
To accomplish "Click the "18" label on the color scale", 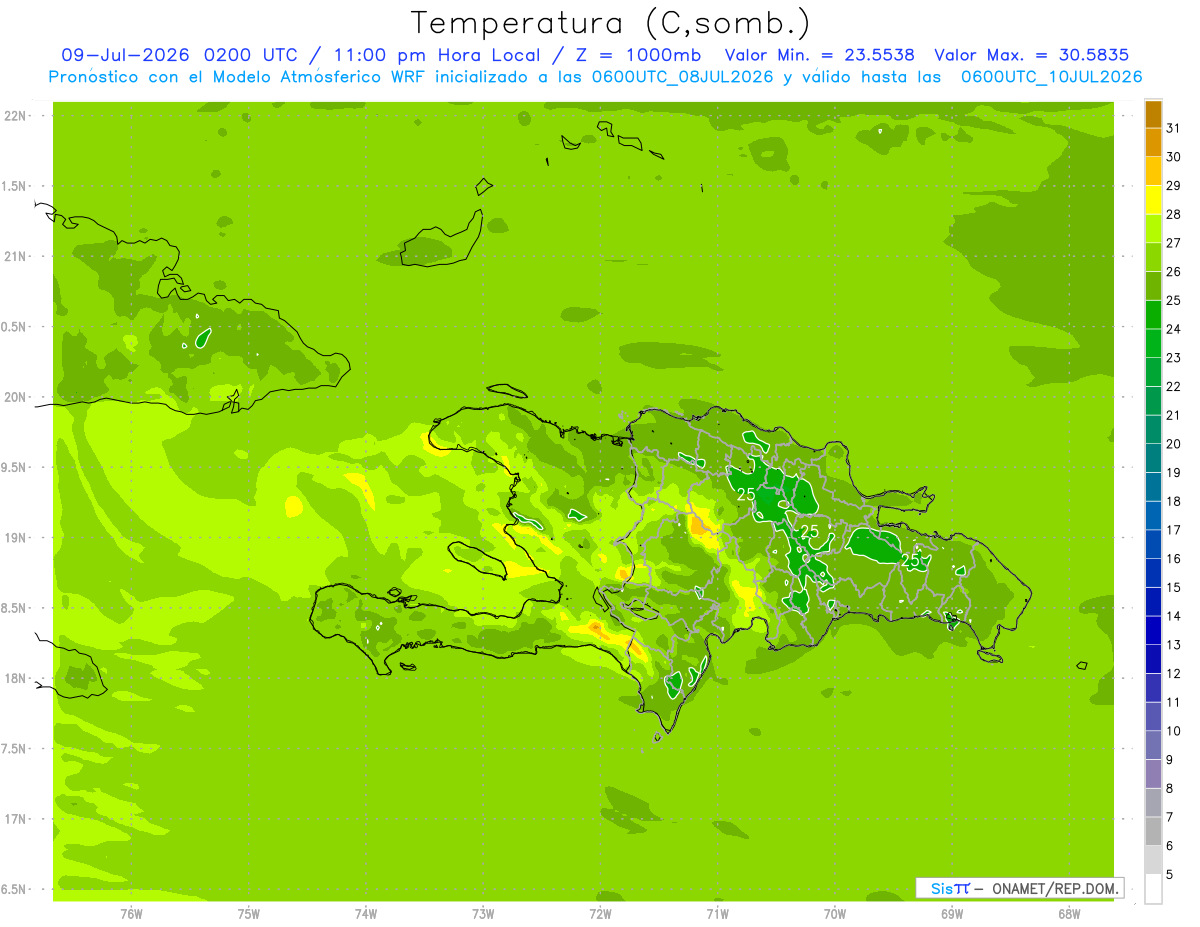I will [1174, 501].
